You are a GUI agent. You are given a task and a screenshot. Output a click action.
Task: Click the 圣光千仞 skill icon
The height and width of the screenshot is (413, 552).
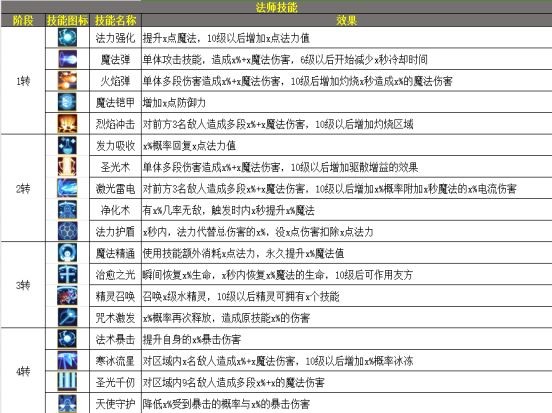click(67, 382)
